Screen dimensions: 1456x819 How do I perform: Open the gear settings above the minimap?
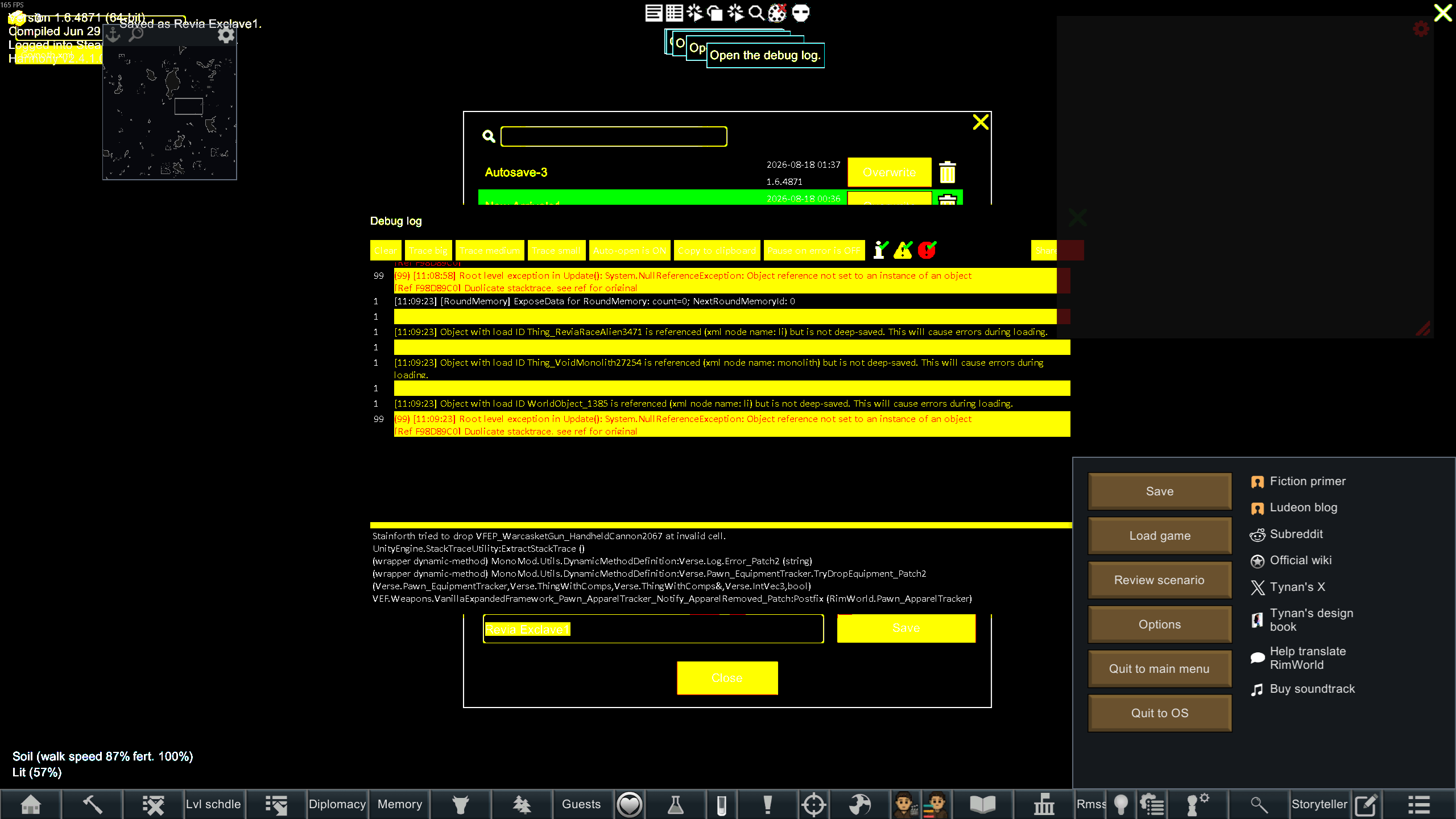[x=226, y=35]
